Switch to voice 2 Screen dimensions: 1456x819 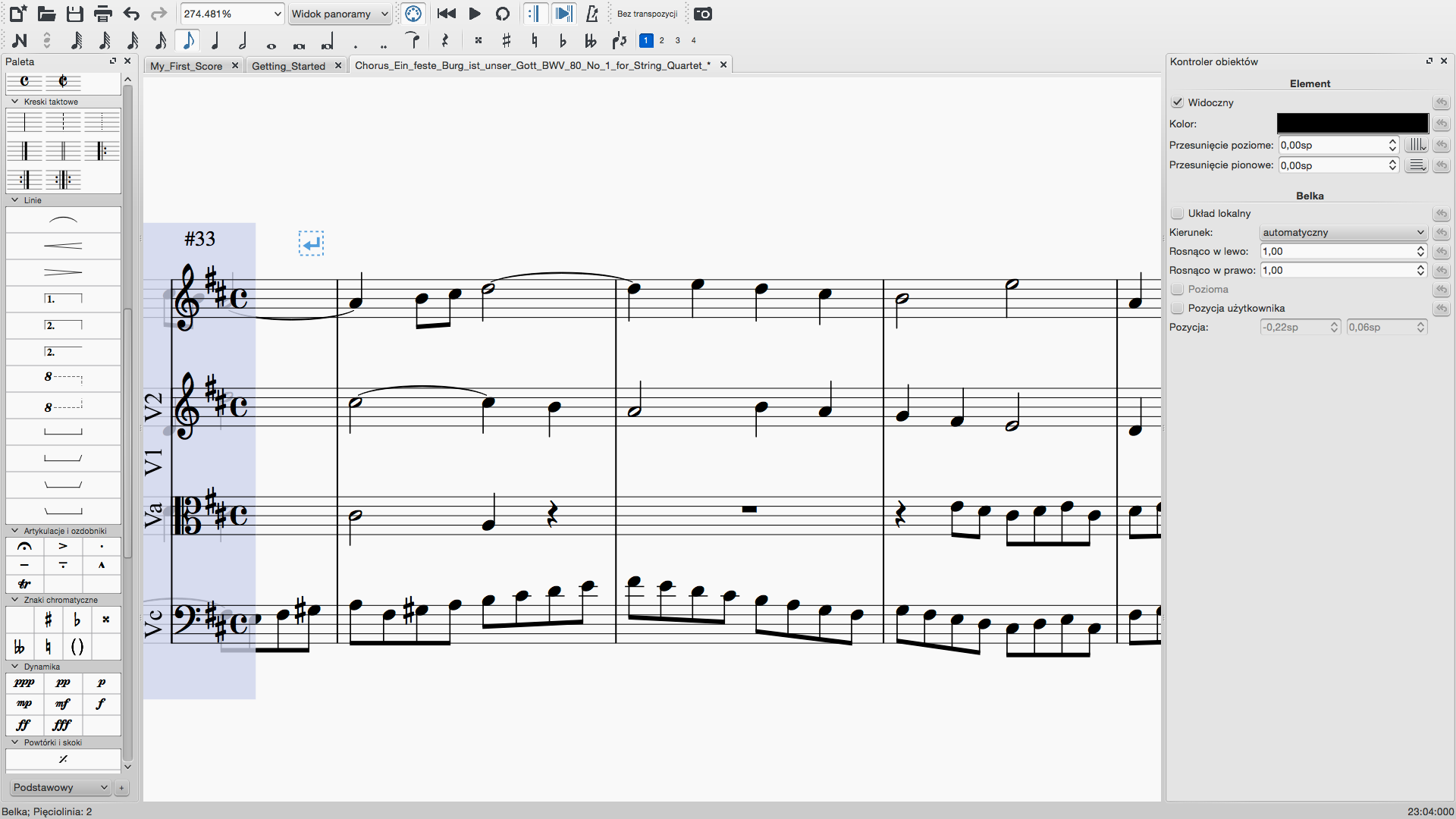[662, 40]
